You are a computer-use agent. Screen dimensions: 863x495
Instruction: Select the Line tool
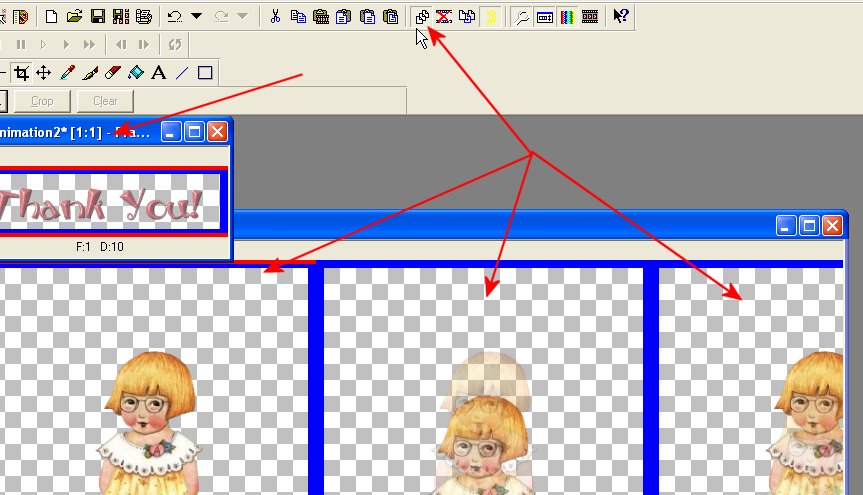[182, 73]
